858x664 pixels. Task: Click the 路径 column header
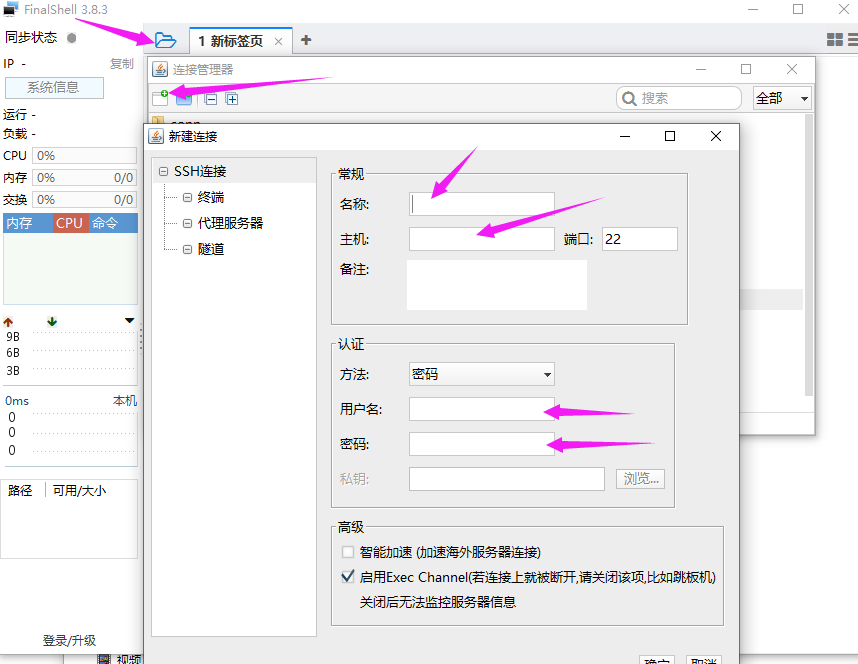tap(20, 490)
